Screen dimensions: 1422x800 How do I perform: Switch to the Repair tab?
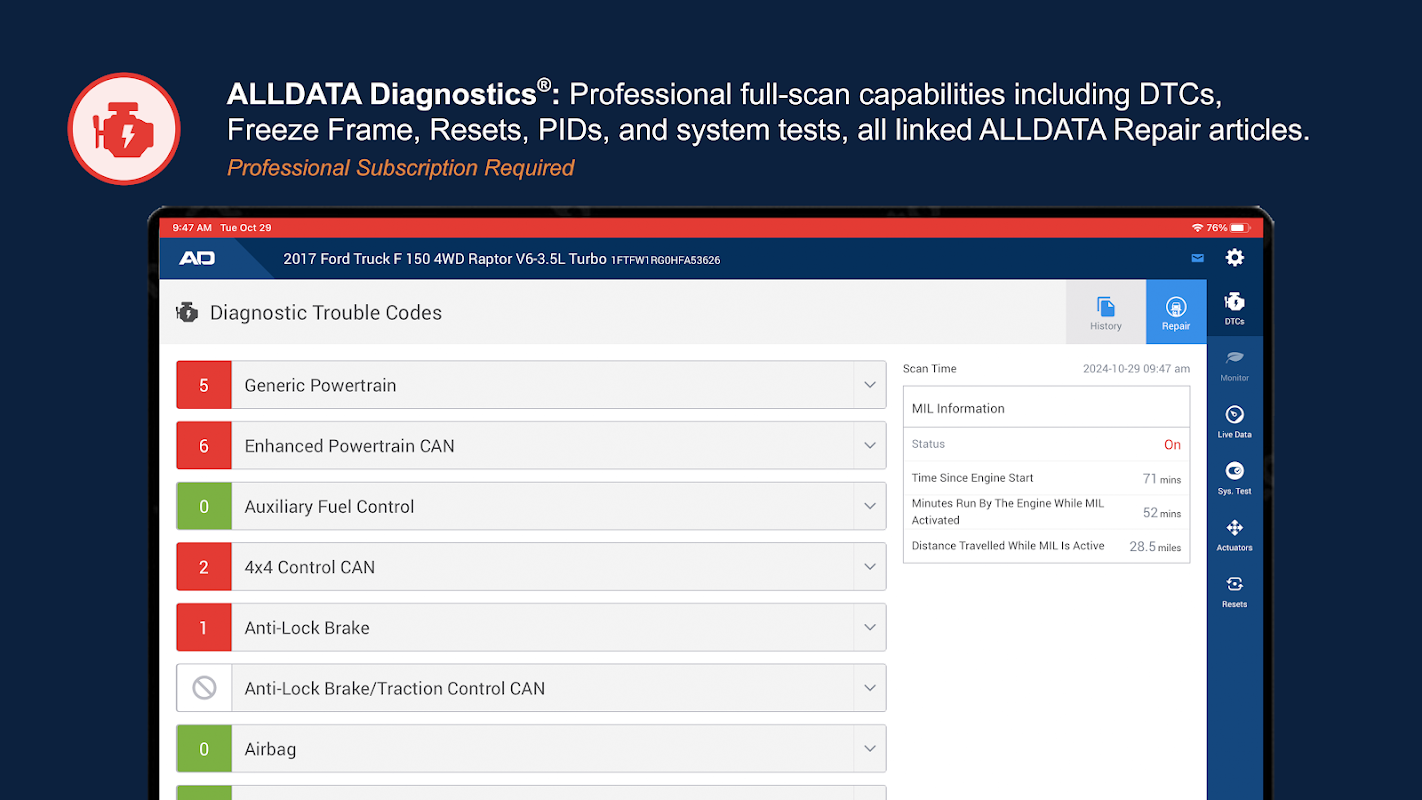(1176, 312)
